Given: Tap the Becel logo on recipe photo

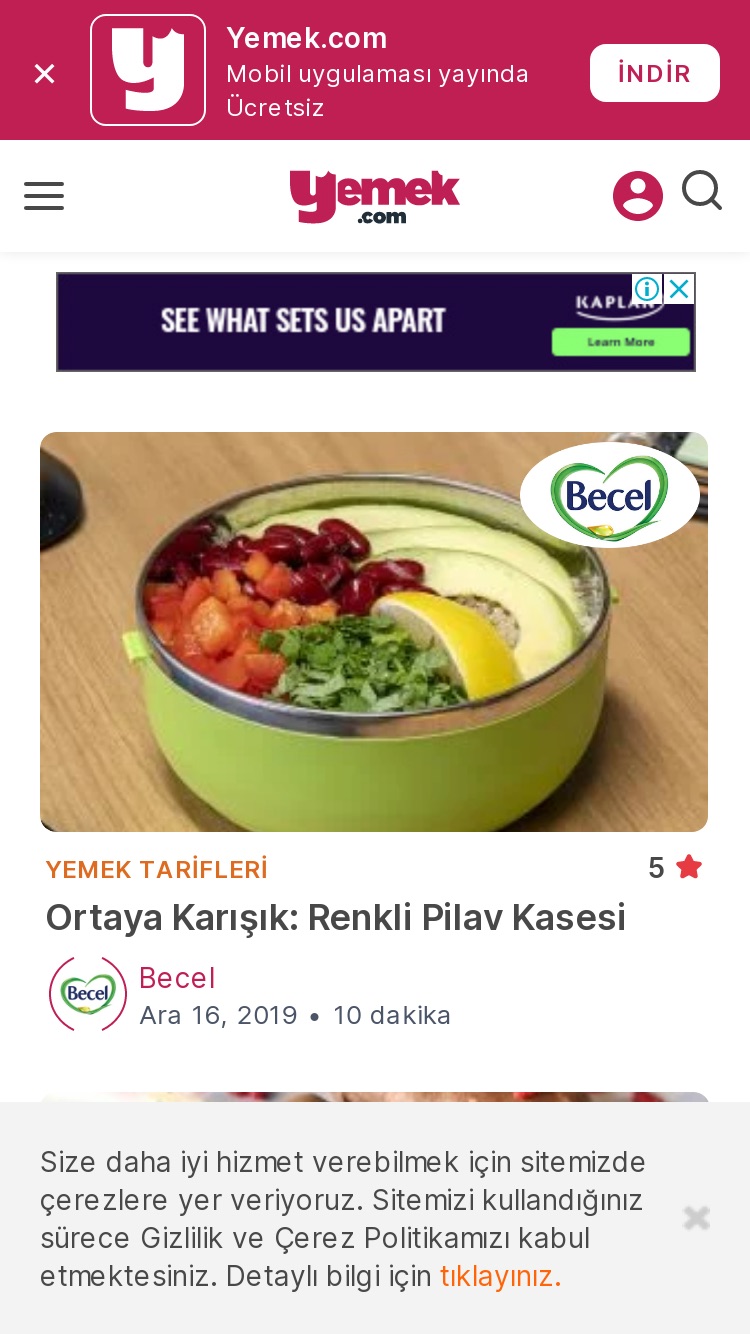Looking at the screenshot, I should [x=609, y=495].
